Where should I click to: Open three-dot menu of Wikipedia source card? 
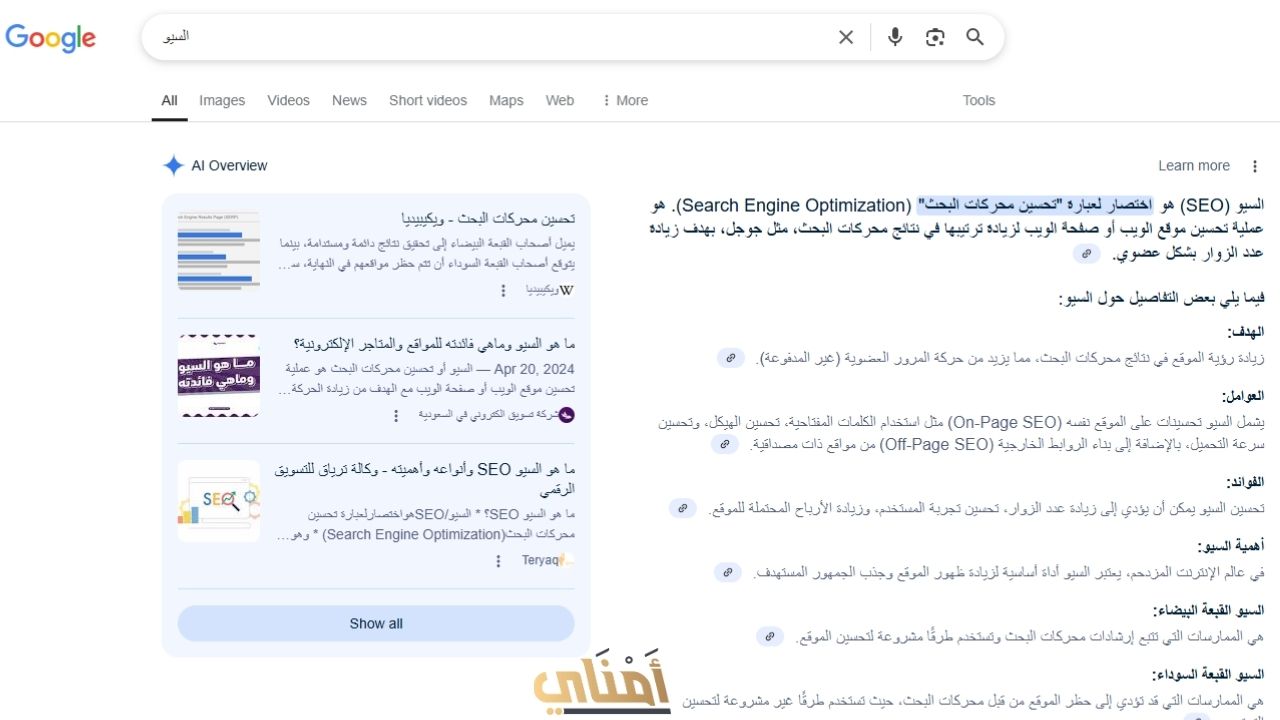(503, 290)
